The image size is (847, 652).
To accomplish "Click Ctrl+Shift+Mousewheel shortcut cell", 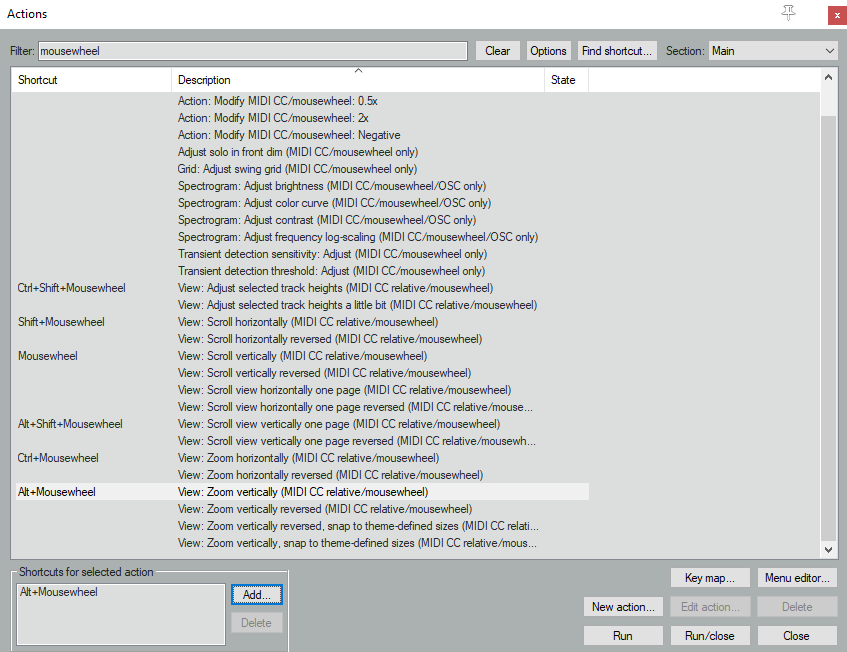I will [x=71, y=288].
